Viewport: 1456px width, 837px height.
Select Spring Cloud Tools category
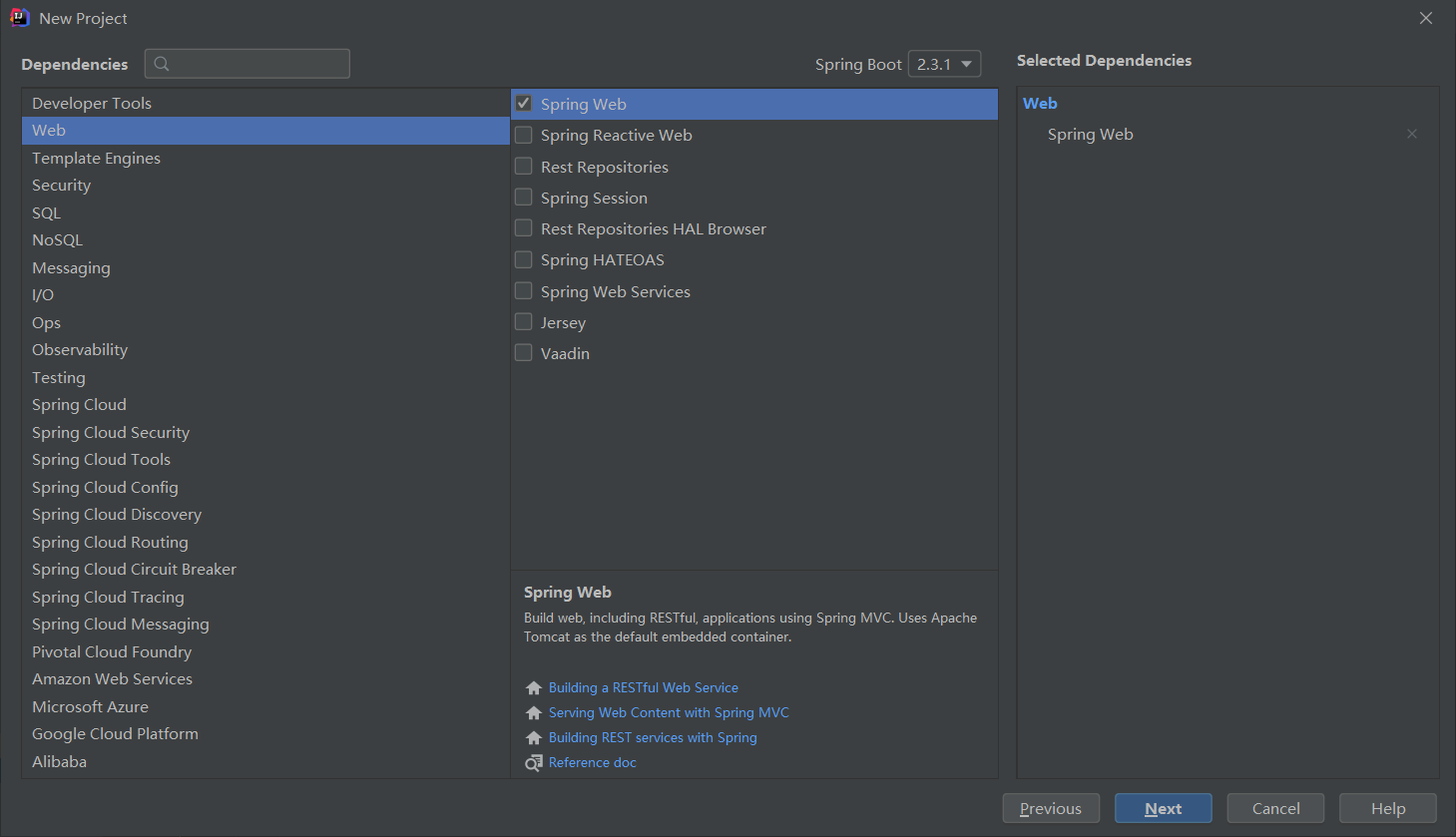[265, 460]
